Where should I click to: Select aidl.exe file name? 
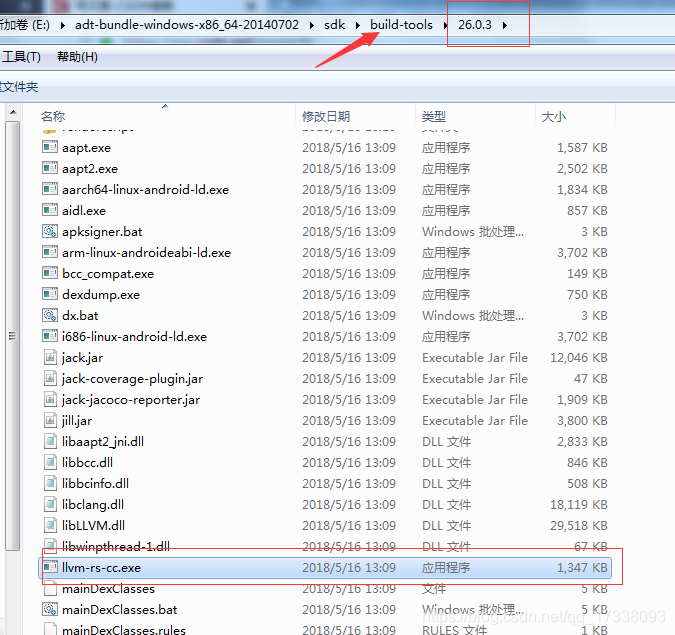pyautogui.click(x=84, y=210)
